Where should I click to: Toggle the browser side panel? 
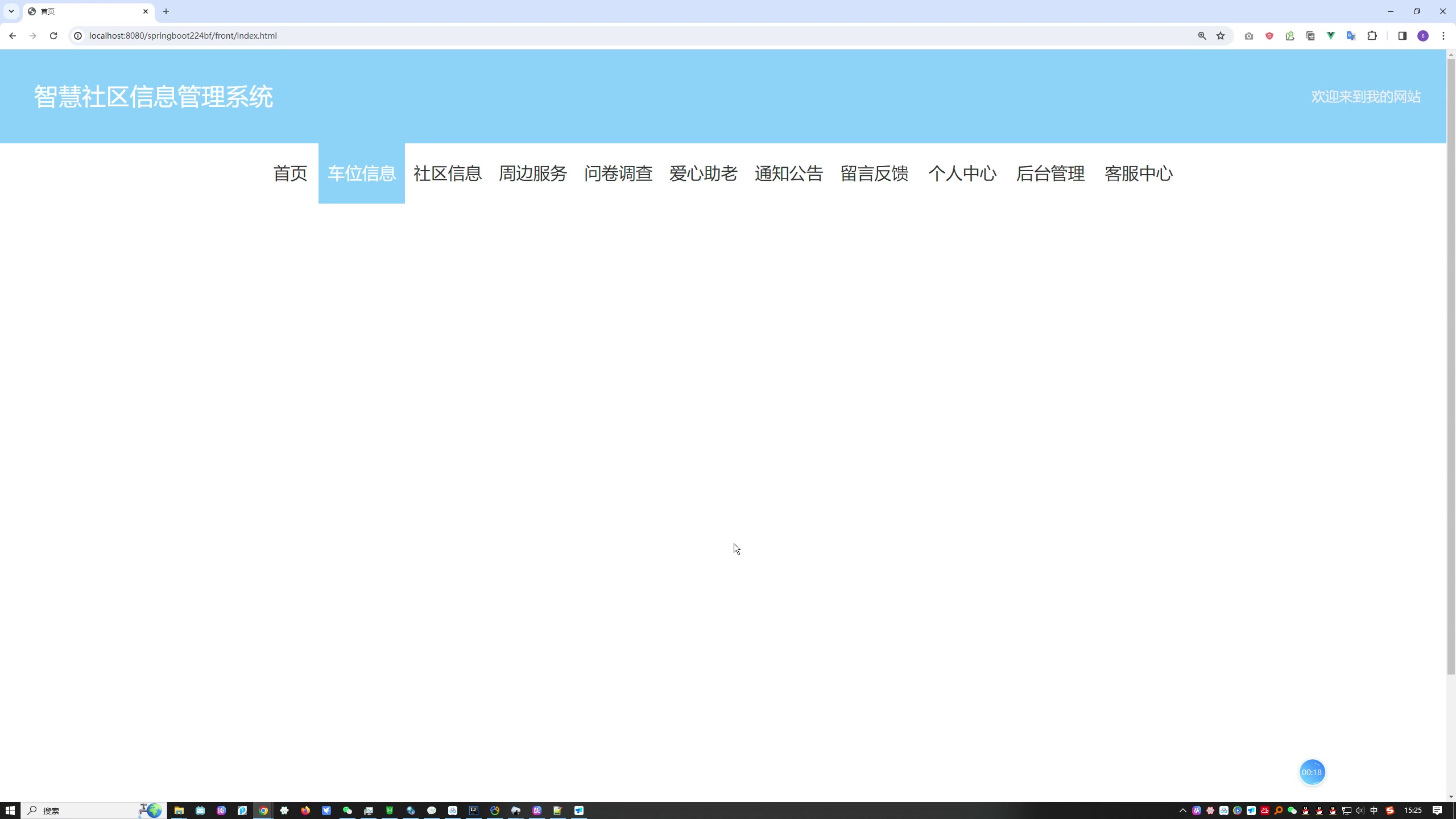(x=1402, y=36)
